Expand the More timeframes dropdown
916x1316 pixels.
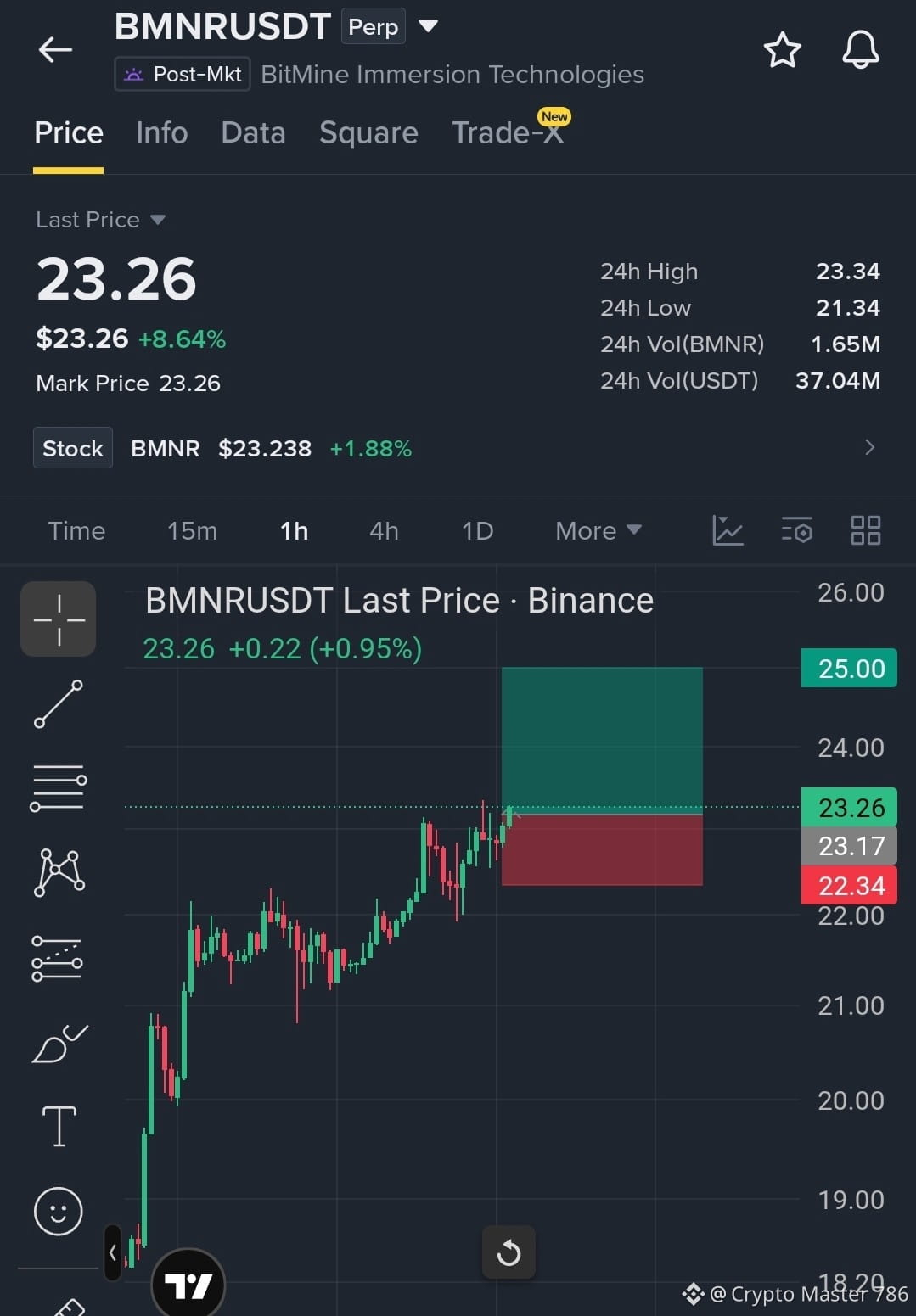(x=598, y=531)
